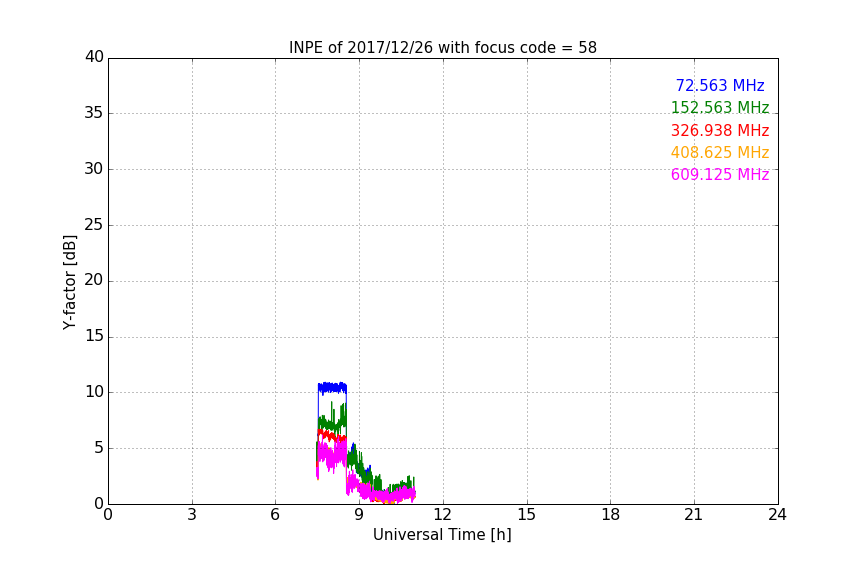Click the y-axis tick label 5
Image resolution: width=864 pixels, height=576 pixels.
(x=99, y=448)
